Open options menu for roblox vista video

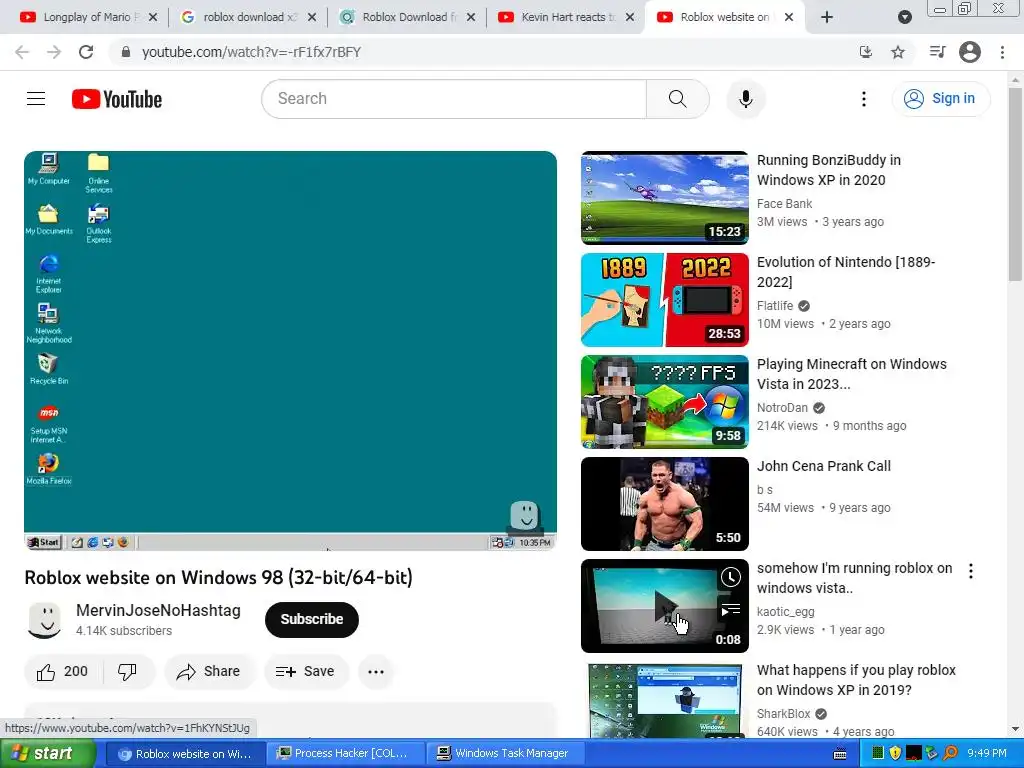[x=971, y=571]
